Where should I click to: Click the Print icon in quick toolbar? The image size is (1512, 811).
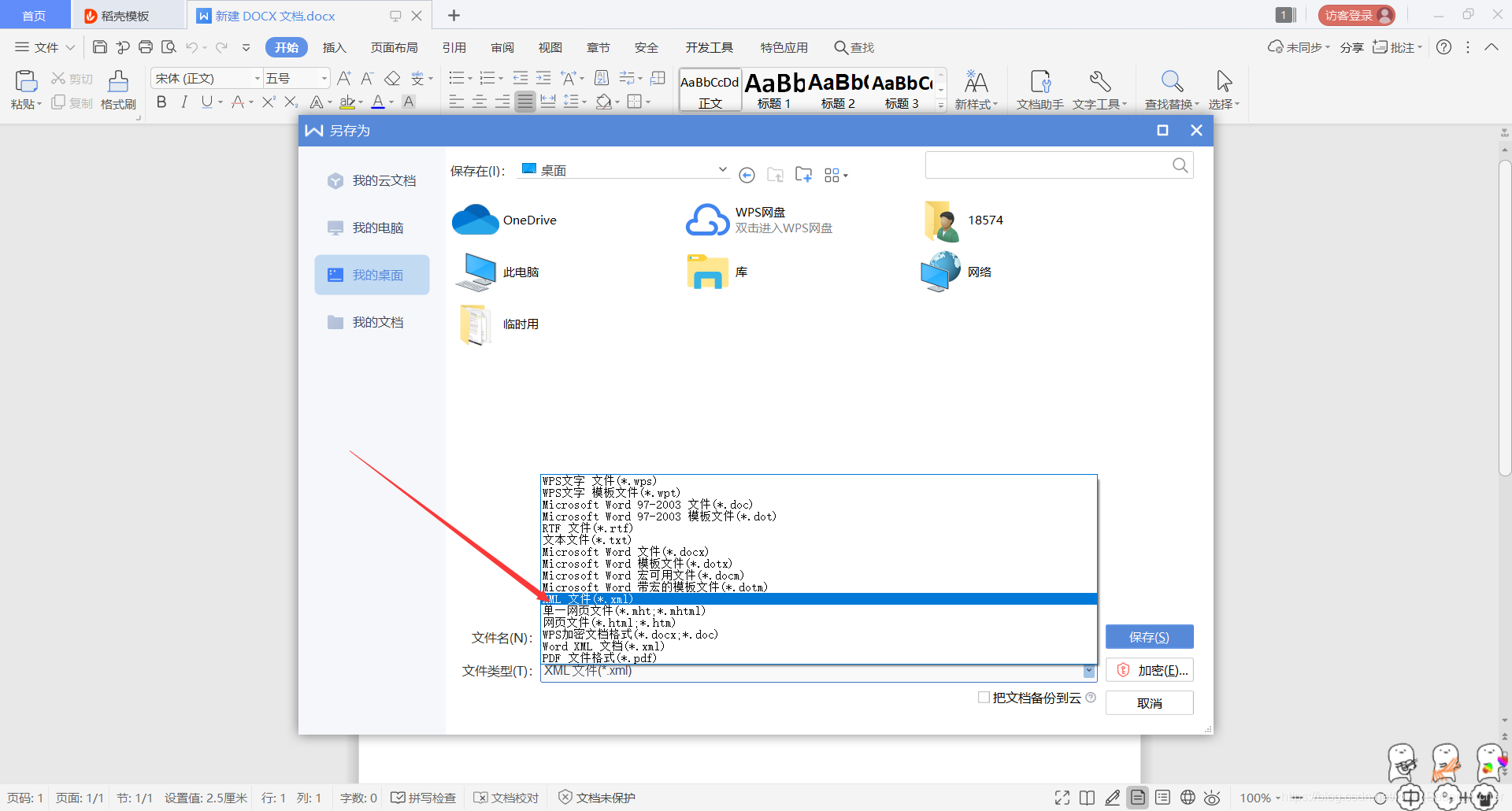[x=146, y=47]
